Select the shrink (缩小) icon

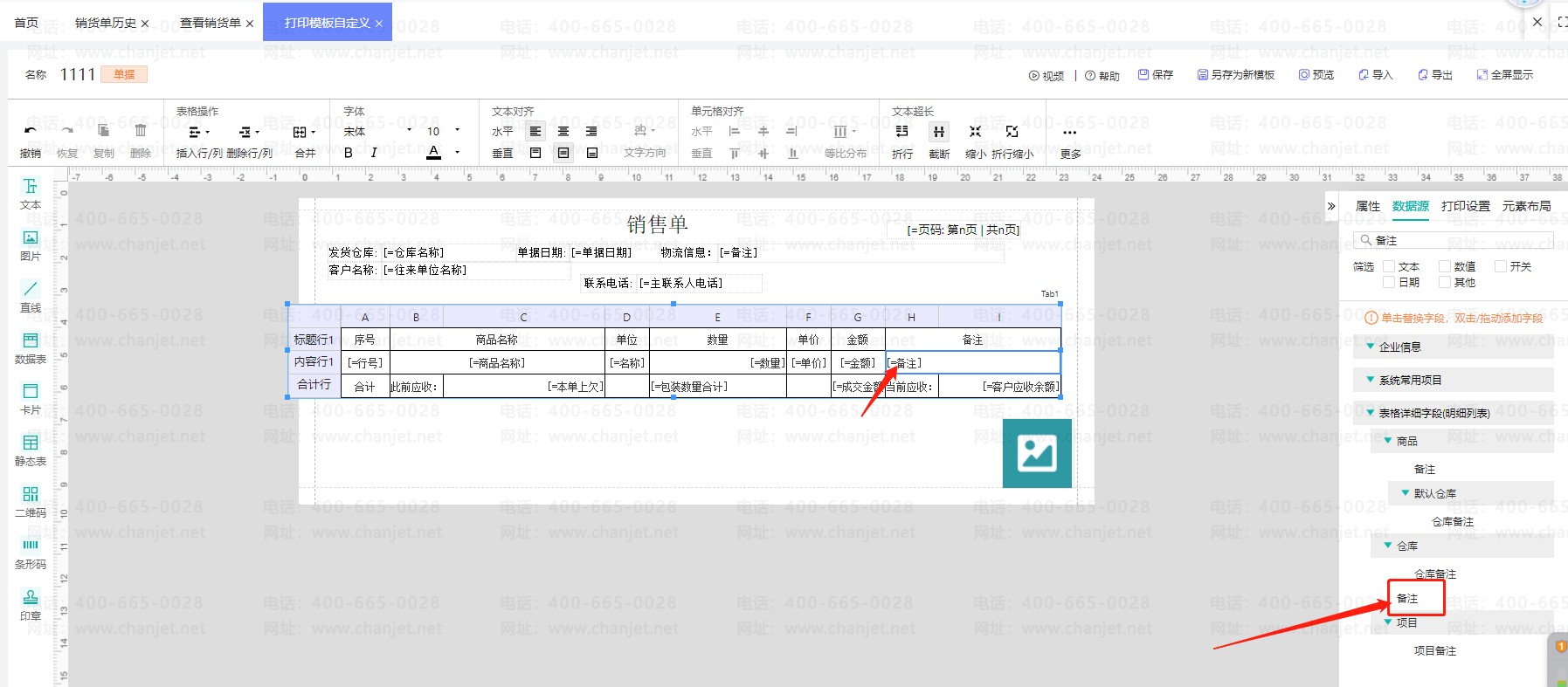(976, 131)
